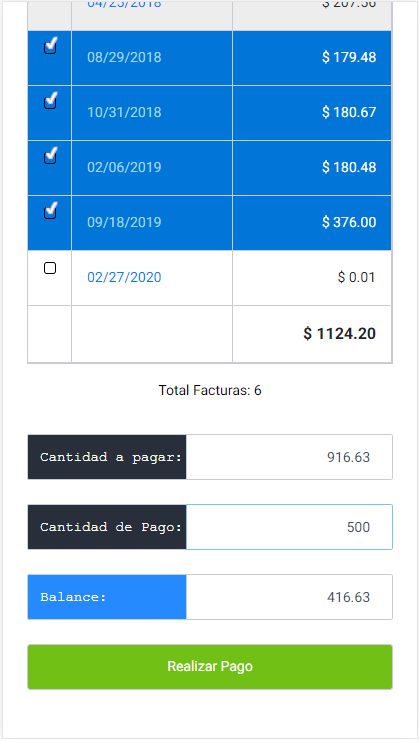Image resolution: width=419 pixels, height=742 pixels.
Task: Click the blue Balance label
Action: [107, 597]
